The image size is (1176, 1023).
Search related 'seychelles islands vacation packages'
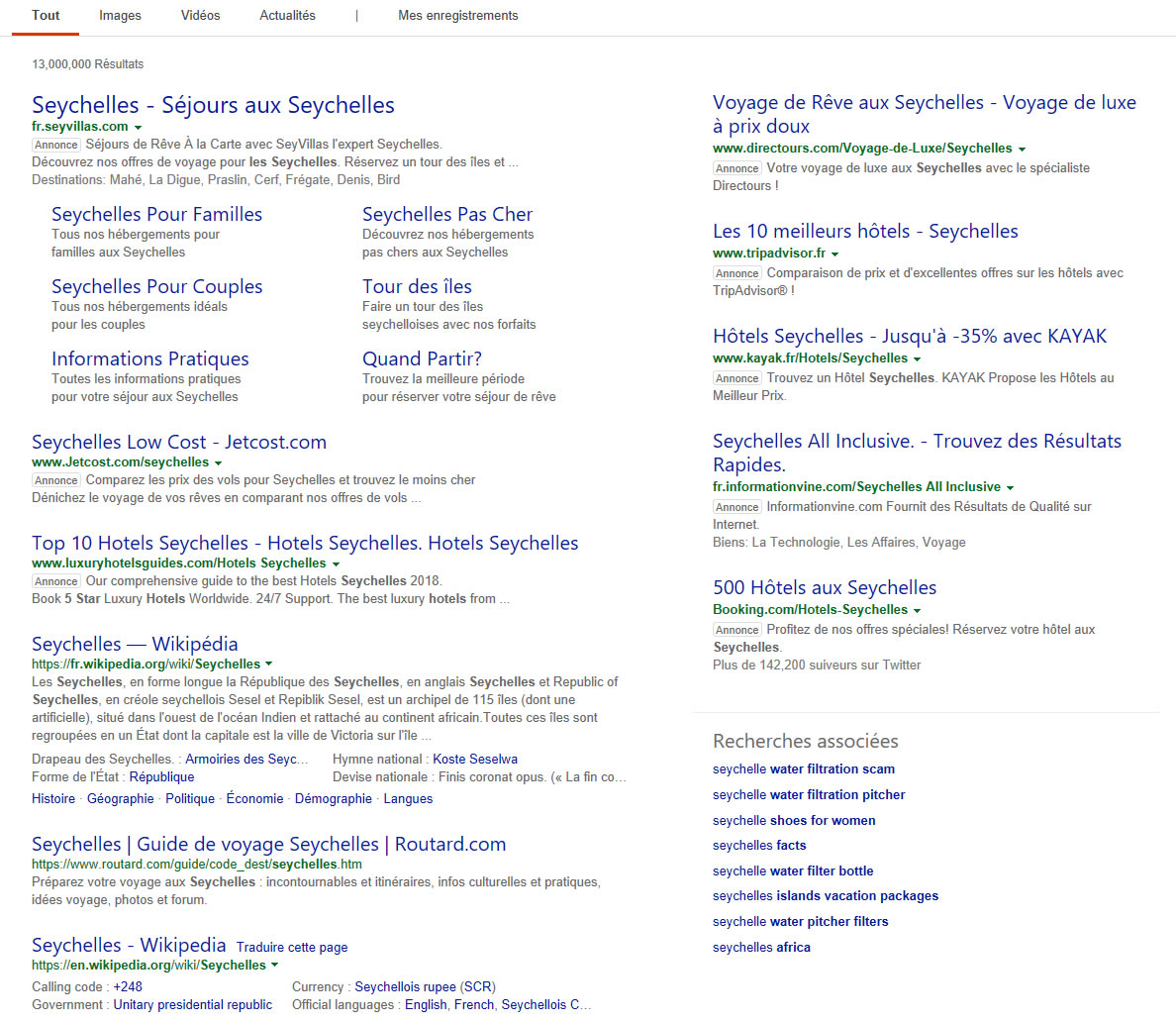click(825, 896)
